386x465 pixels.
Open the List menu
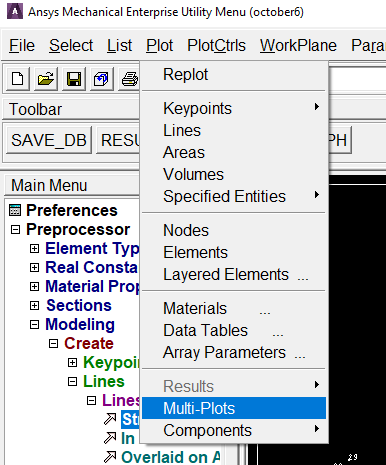coord(119,45)
